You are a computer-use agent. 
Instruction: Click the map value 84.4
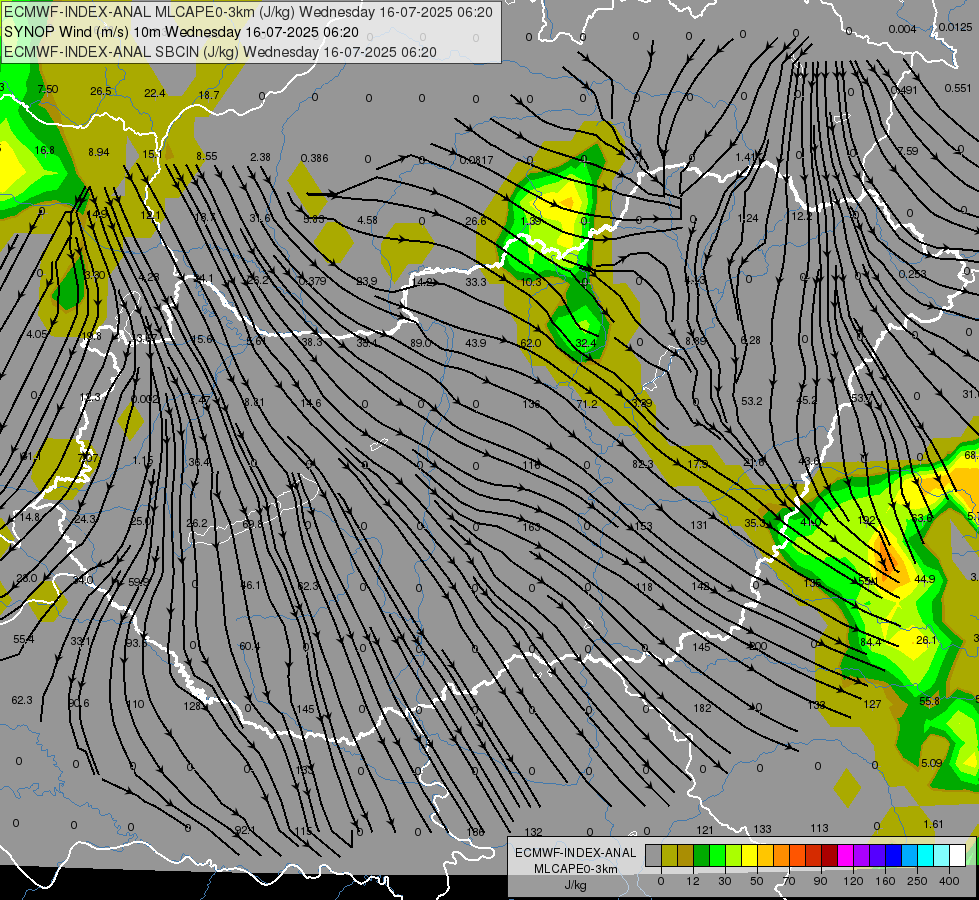click(870, 641)
